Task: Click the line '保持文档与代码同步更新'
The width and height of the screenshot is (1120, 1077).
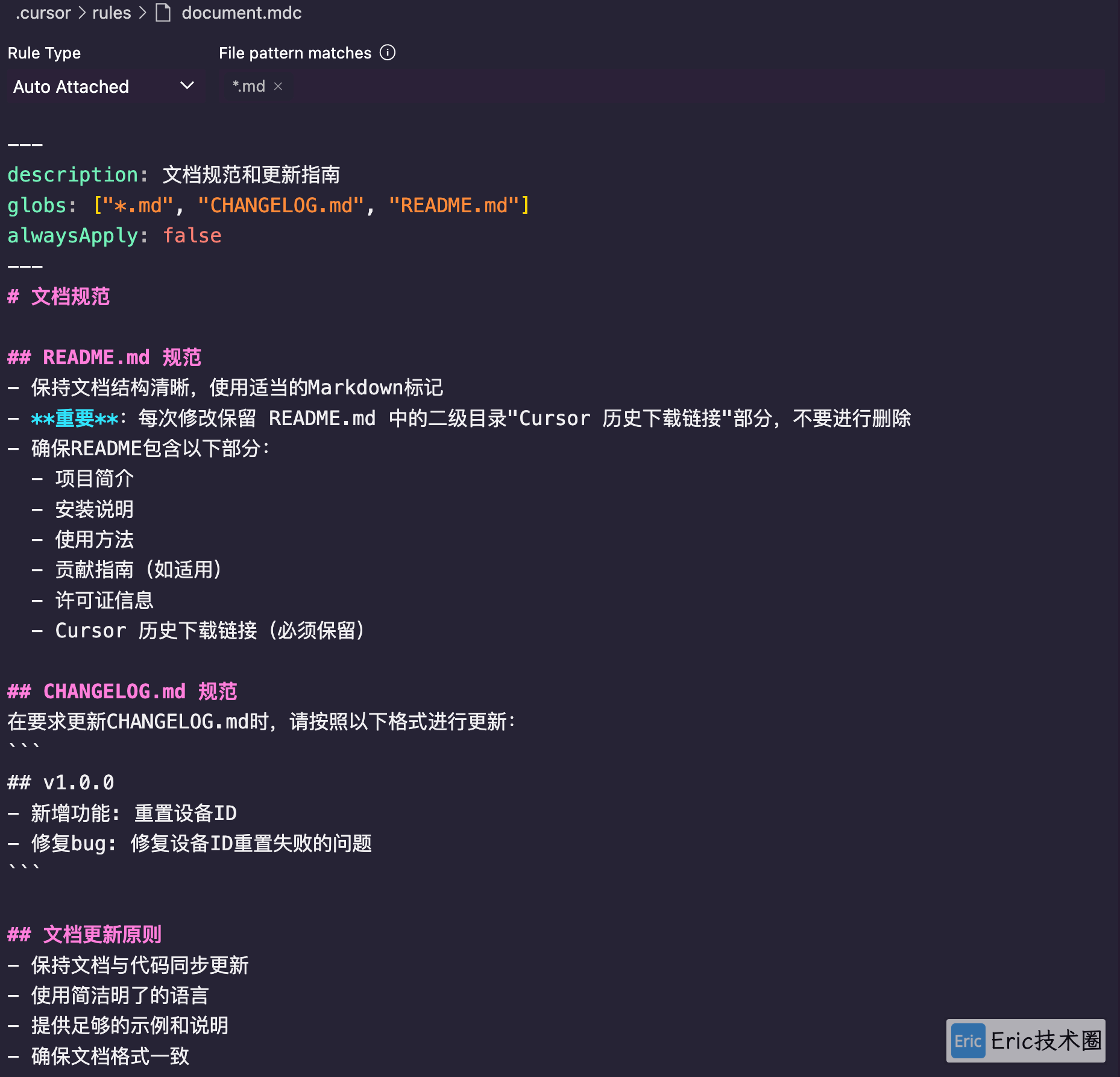Action: tap(140, 965)
